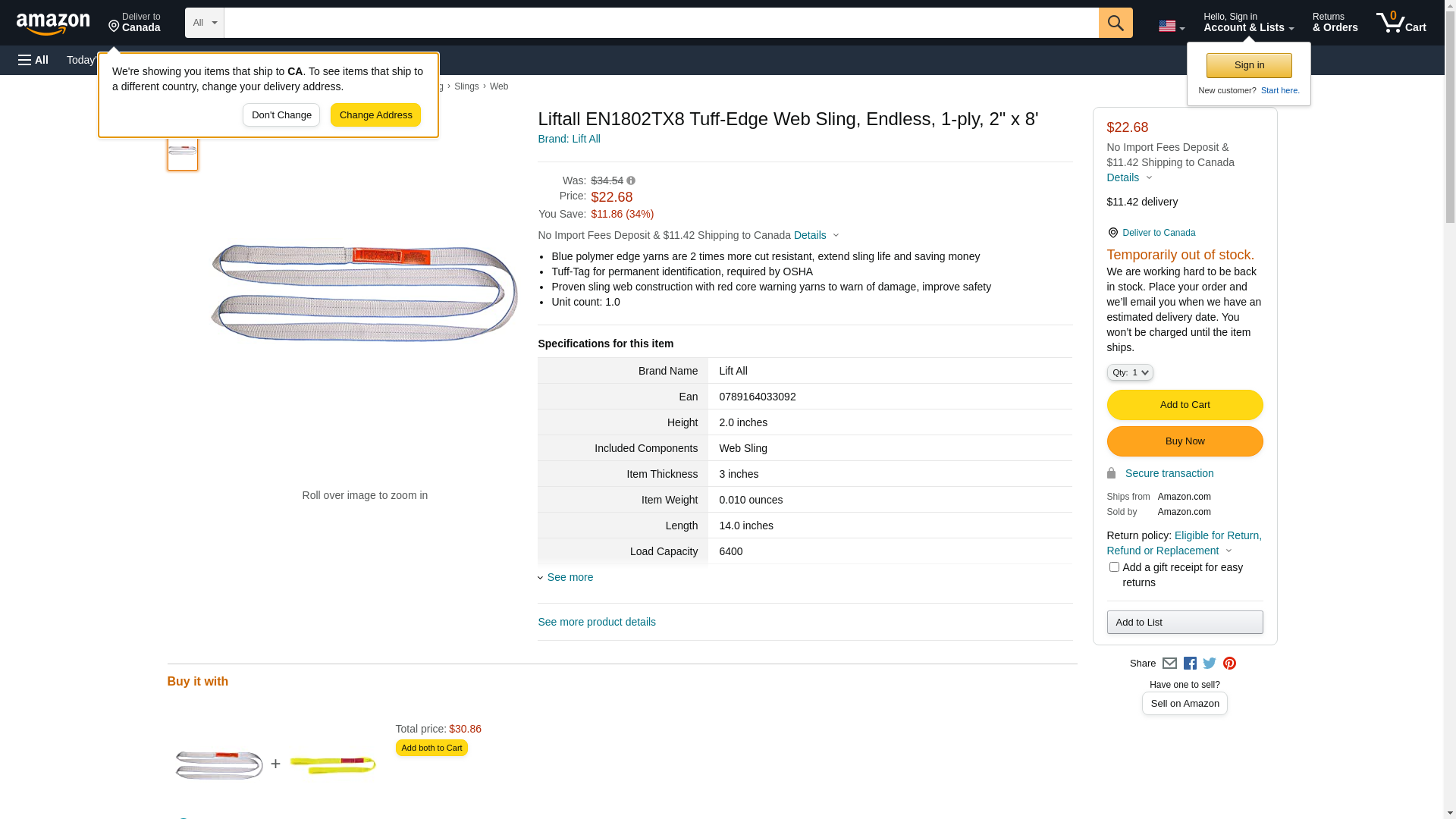
Task: Click the Add to Cart button
Action: pyautogui.click(x=1185, y=405)
